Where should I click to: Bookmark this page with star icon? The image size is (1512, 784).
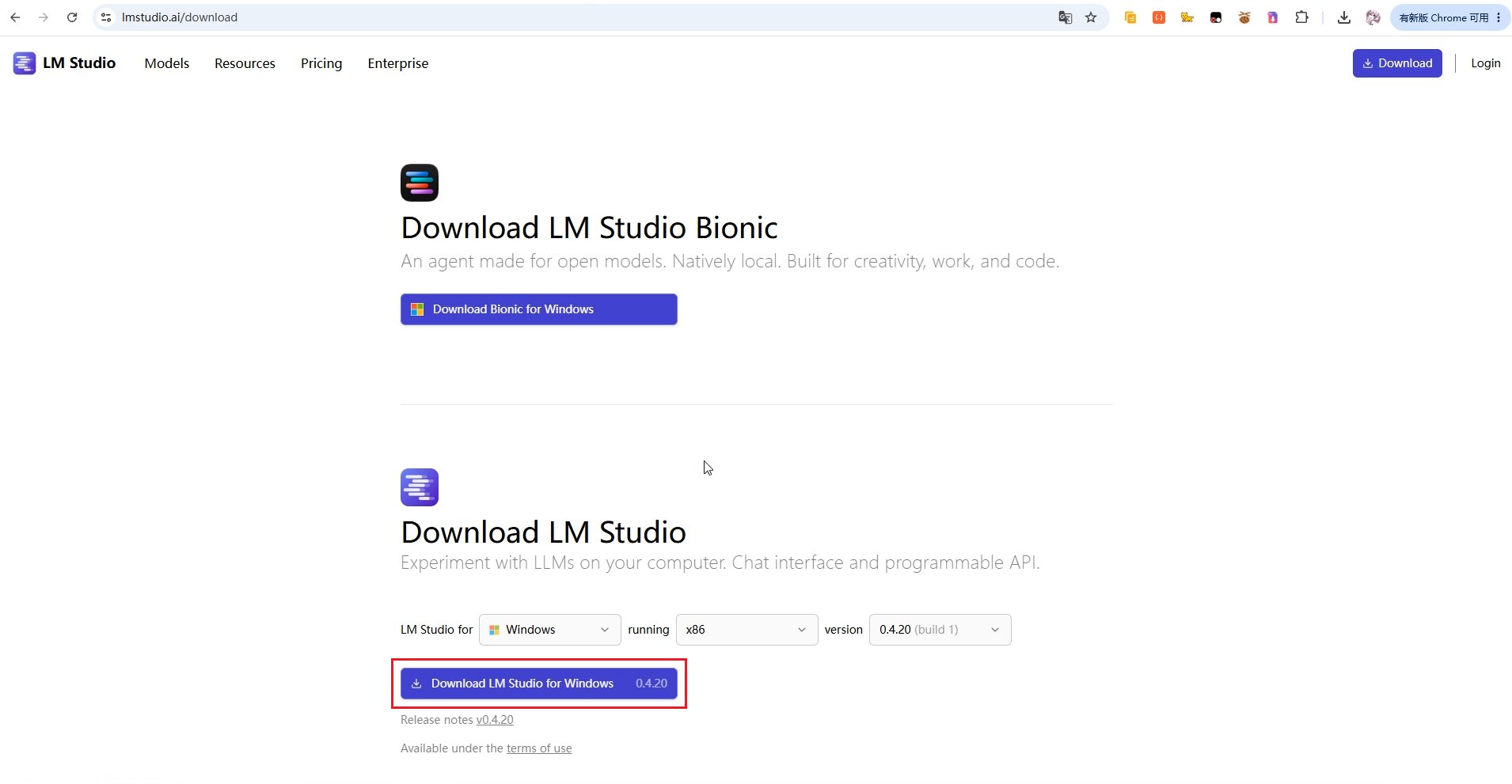click(1091, 17)
